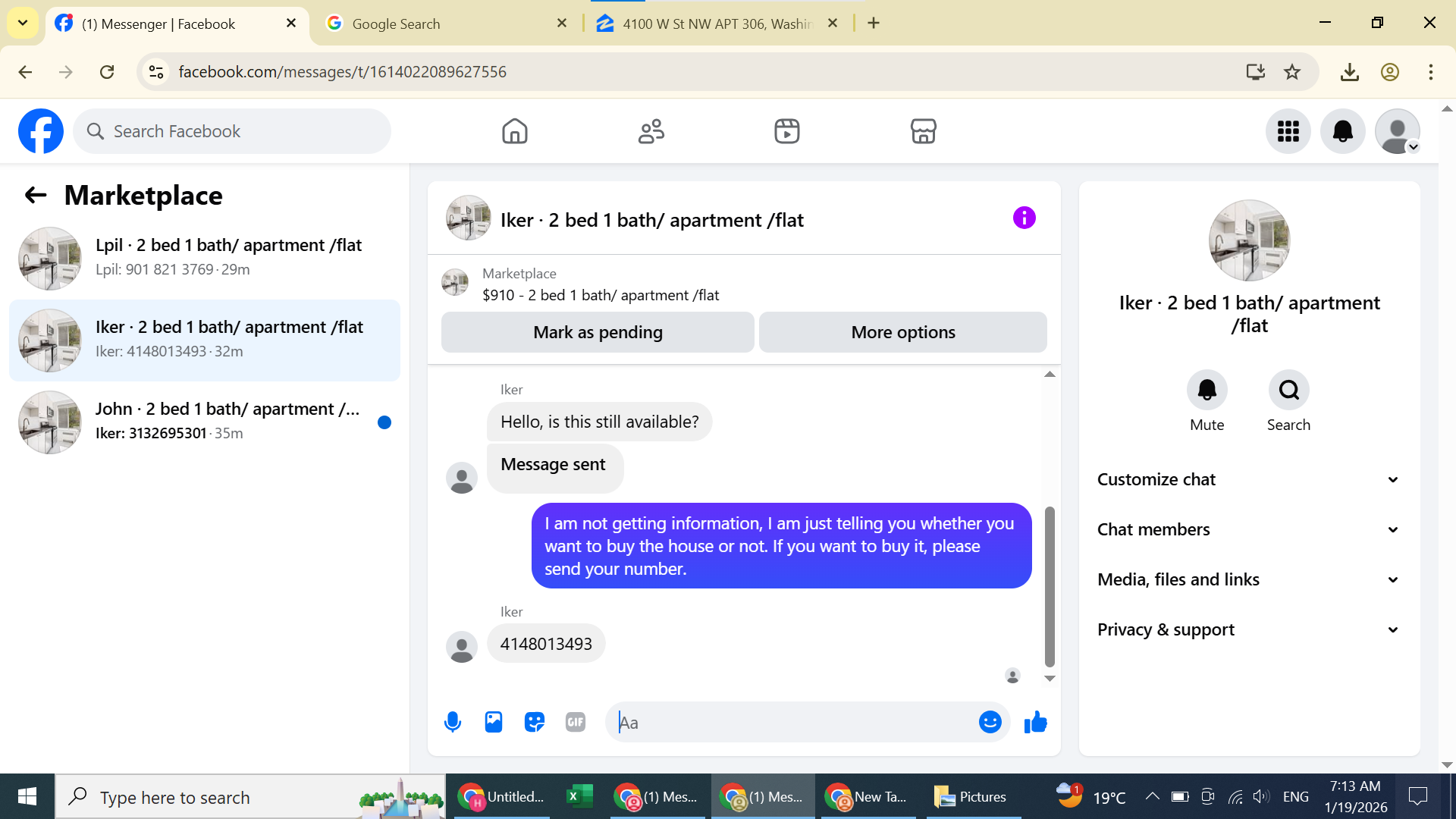Open the GIF picker icon
The image size is (1456, 819).
(576, 722)
